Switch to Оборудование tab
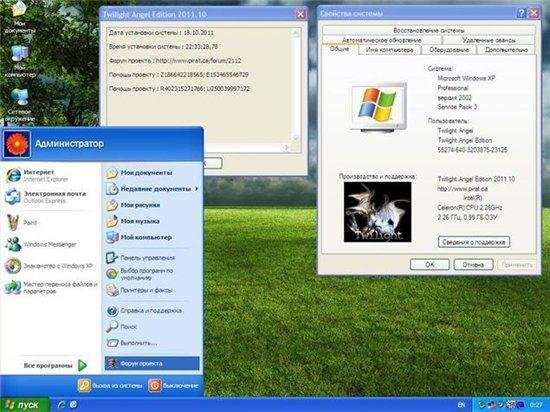Viewport: 550px width, 412px height. (x=449, y=50)
